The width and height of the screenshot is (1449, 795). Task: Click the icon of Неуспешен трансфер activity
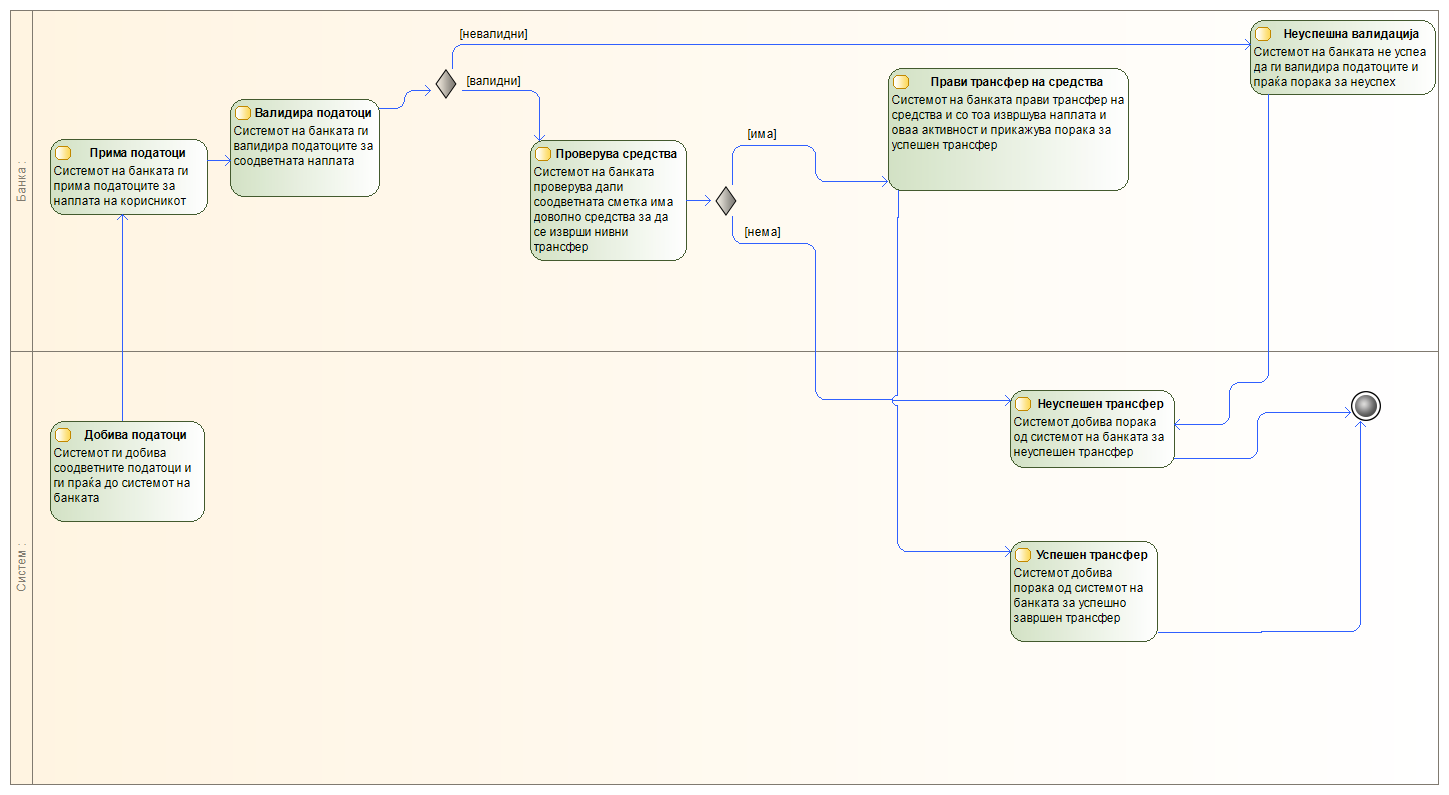(x=1023, y=404)
